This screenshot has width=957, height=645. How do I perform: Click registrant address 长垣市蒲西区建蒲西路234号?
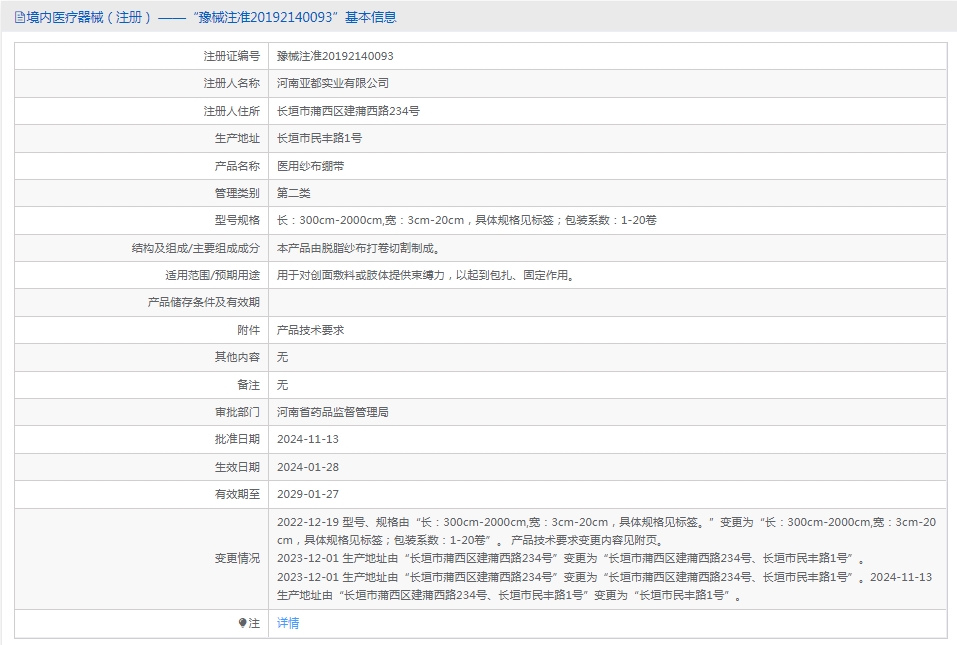(348, 111)
